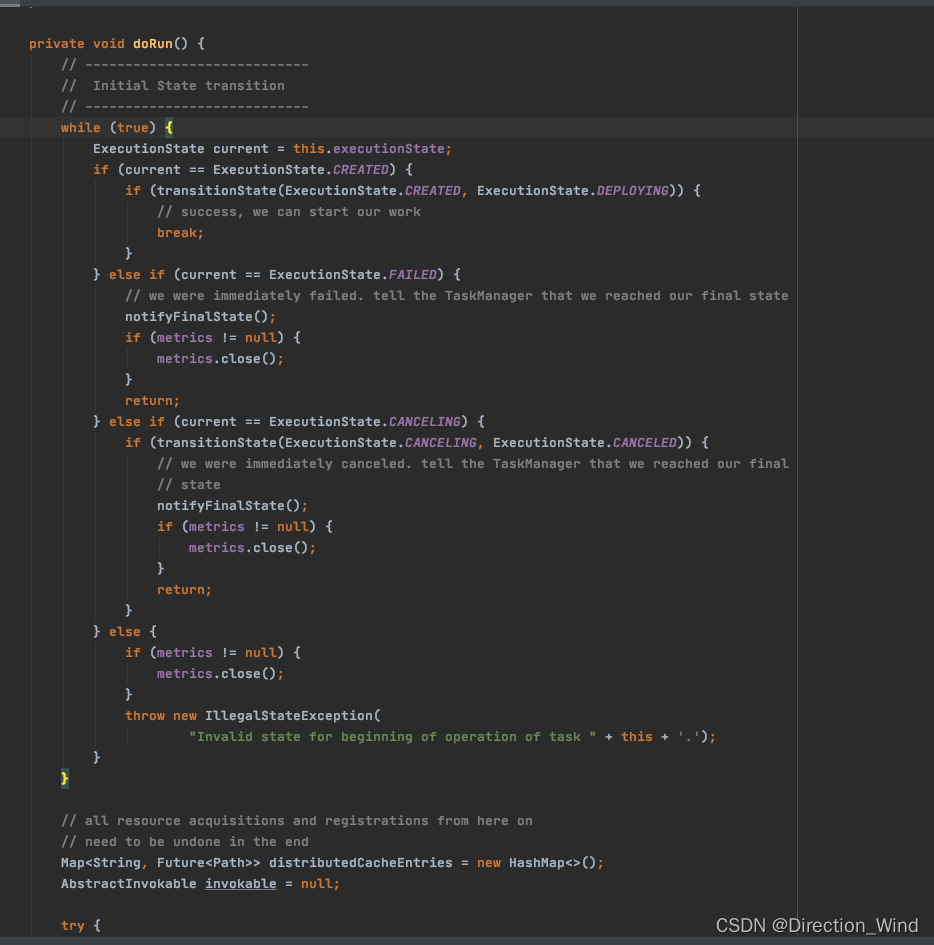Click the FAILED enum constant
934x945 pixels.
click(412, 275)
